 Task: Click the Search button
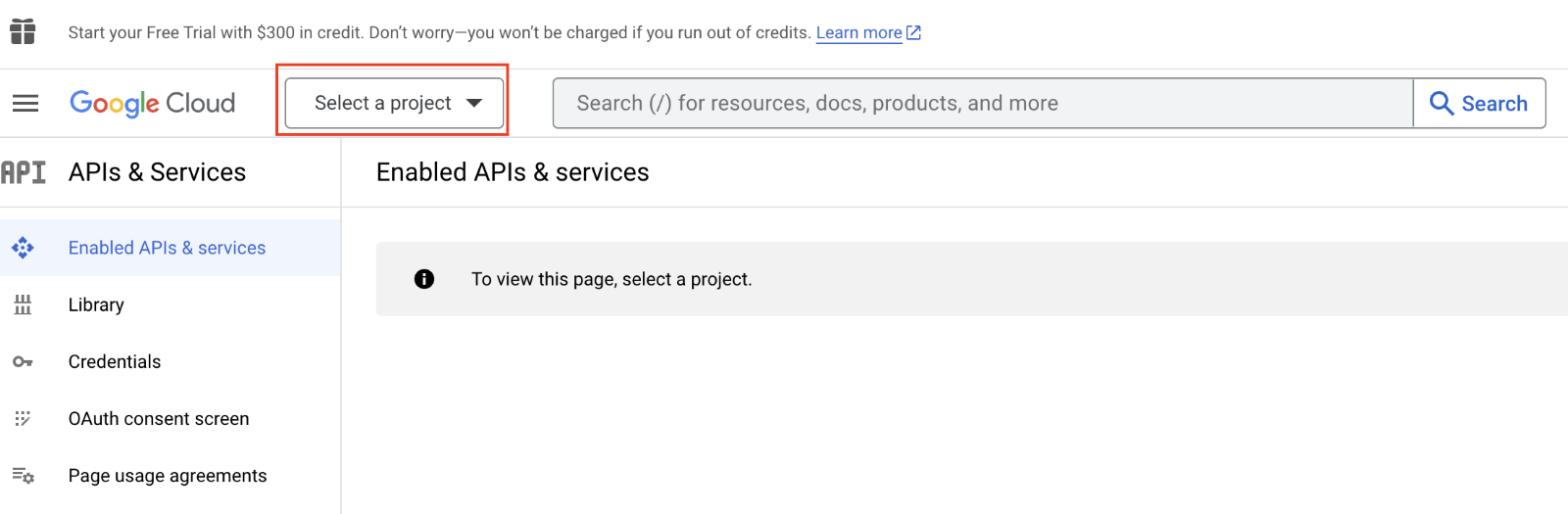pyautogui.click(x=1479, y=103)
